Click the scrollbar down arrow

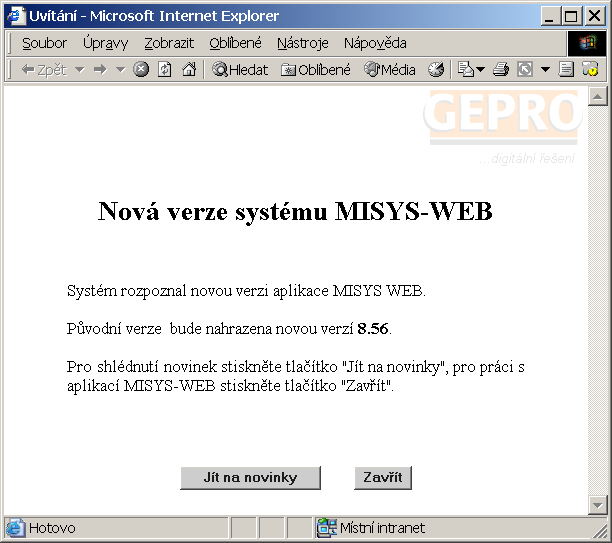pos(598,505)
